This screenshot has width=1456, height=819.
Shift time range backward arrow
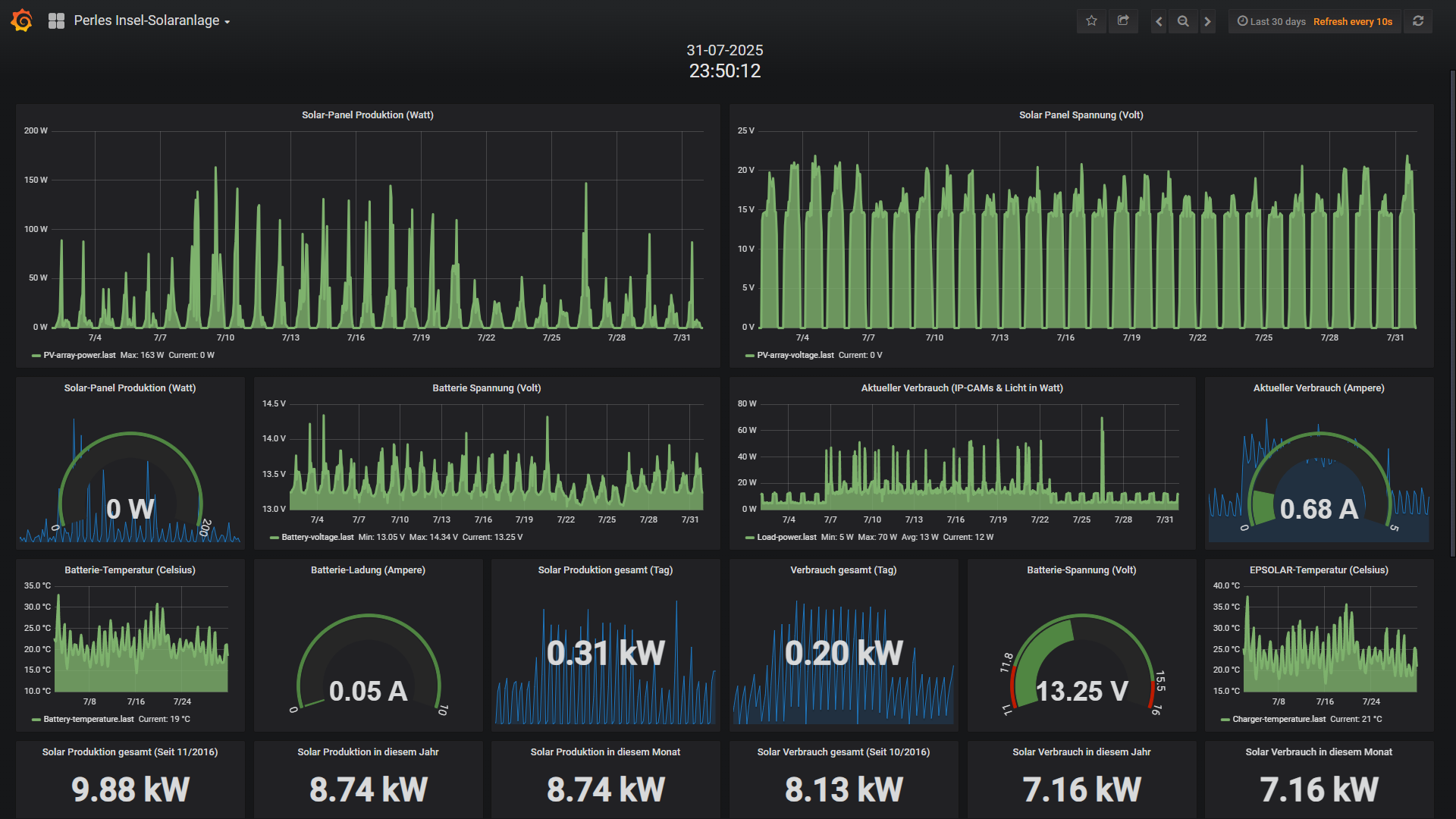[x=1159, y=21]
